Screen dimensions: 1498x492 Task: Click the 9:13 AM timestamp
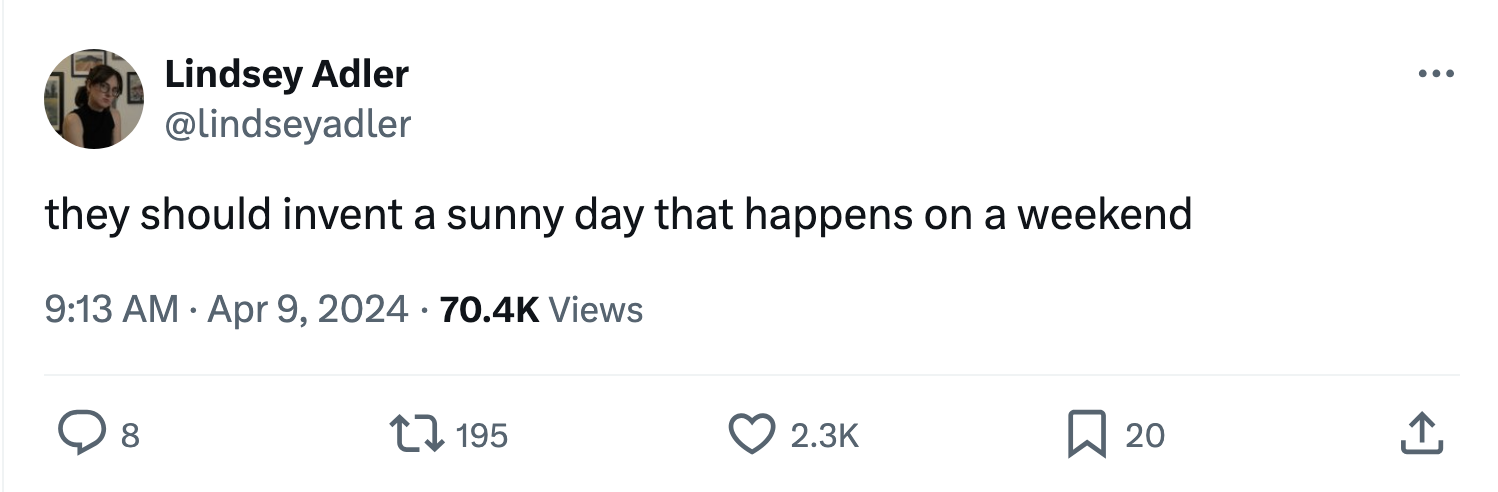[112, 310]
